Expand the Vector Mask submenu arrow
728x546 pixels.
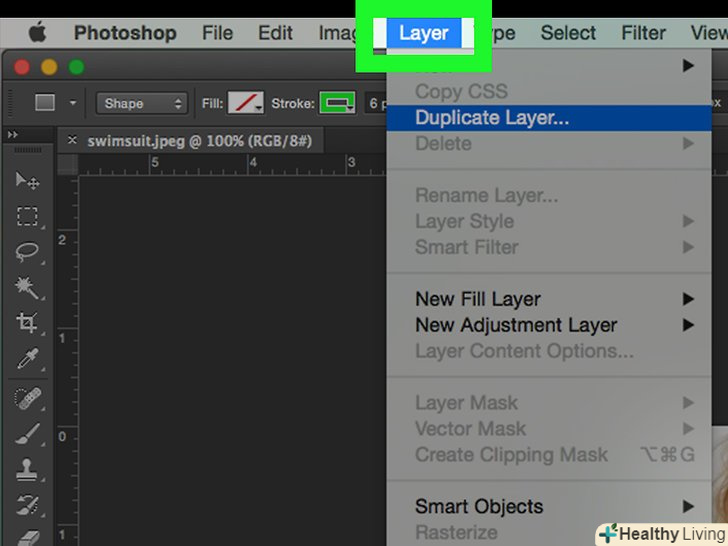pyautogui.click(x=688, y=428)
